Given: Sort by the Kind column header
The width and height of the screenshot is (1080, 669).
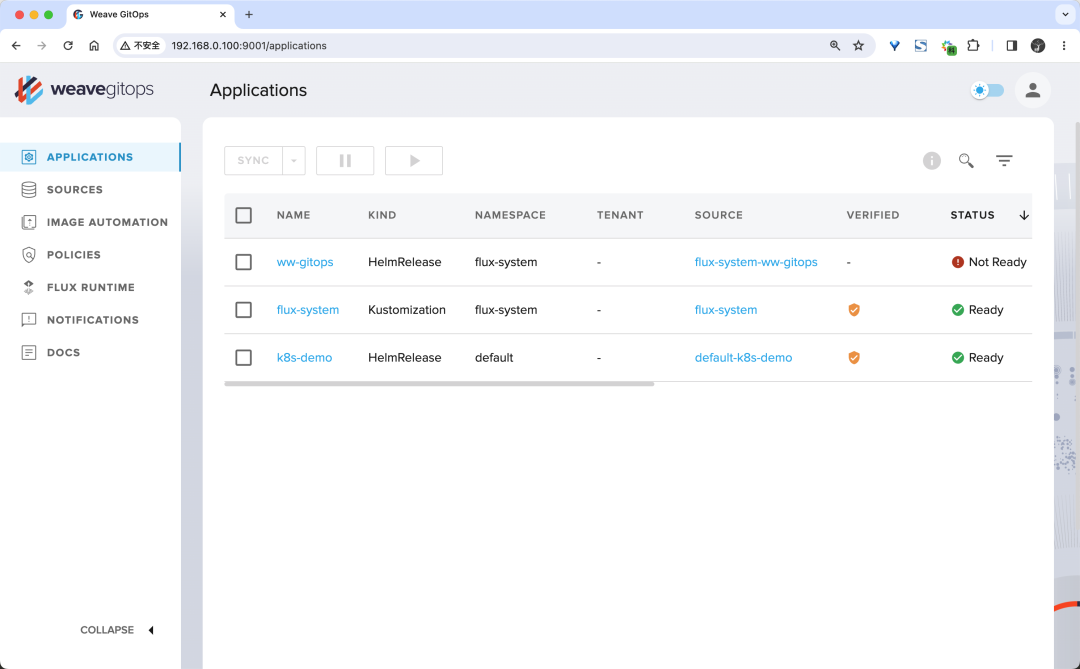Looking at the screenshot, I should click(x=382, y=215).
